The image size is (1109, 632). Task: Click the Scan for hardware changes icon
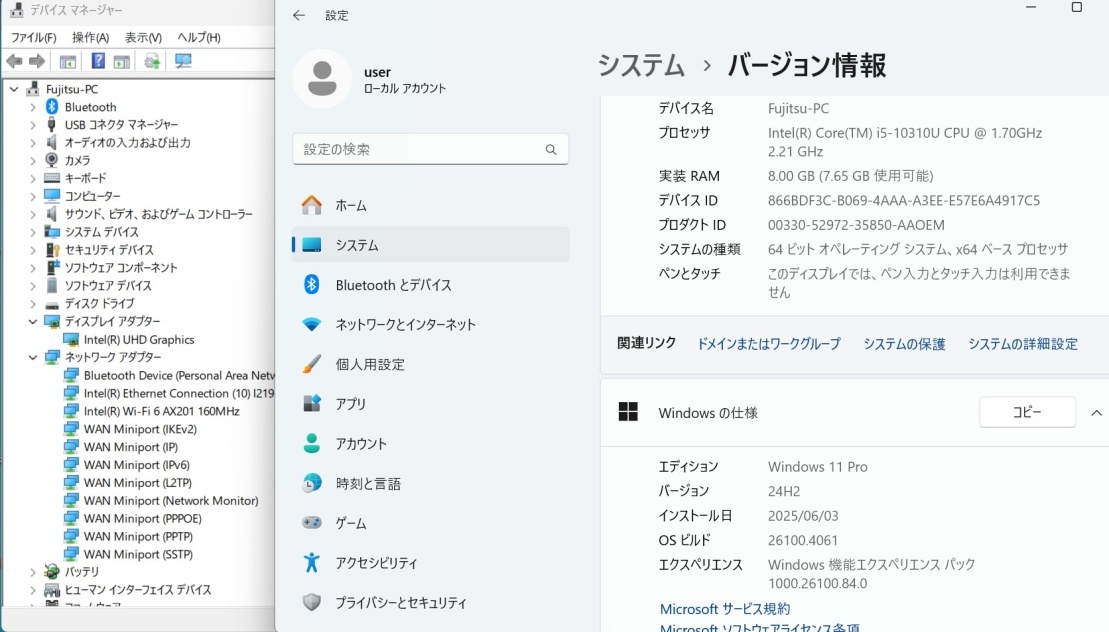coord(182,60)
